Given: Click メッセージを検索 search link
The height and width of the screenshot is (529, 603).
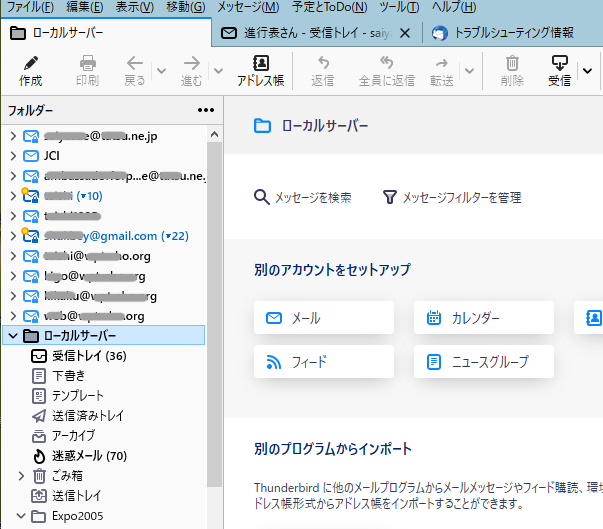Looking at the screenshot, I should coord(303,198).
